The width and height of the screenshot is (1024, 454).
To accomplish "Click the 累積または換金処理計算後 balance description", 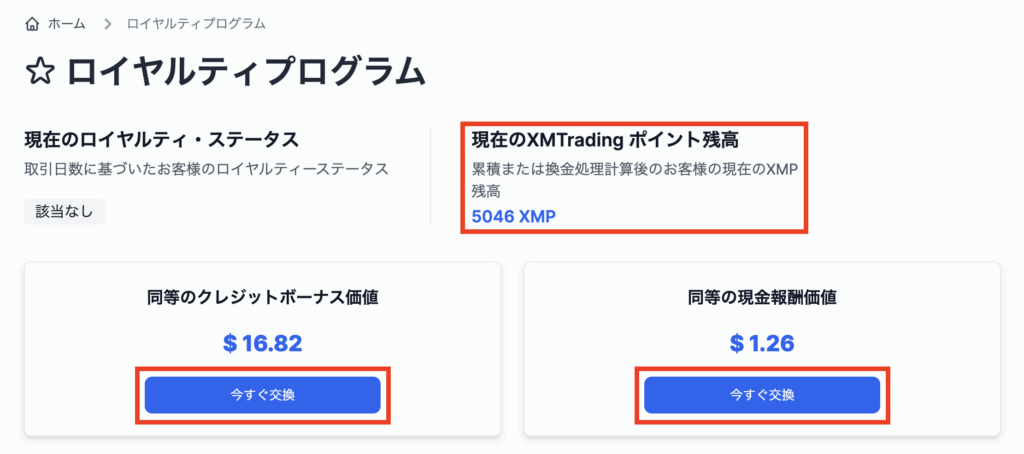I will (x=635, y=180).
